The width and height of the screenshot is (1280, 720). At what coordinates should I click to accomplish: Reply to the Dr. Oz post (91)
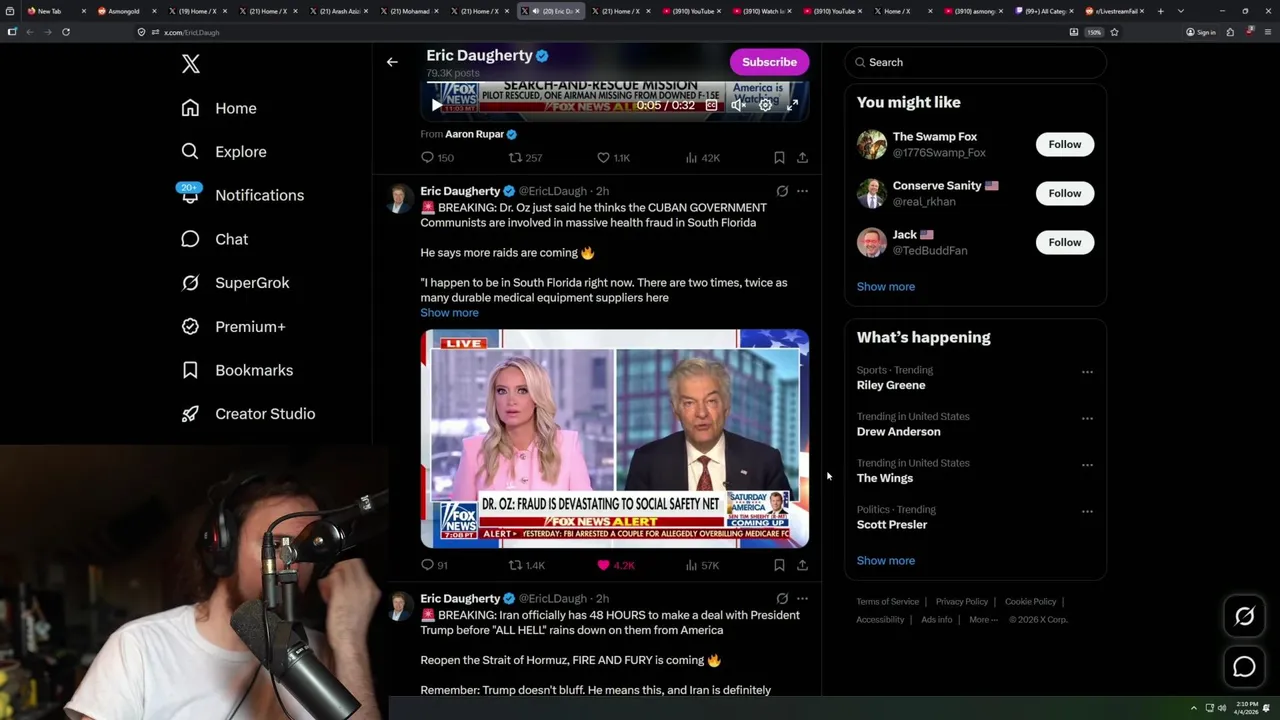[435, 565]
